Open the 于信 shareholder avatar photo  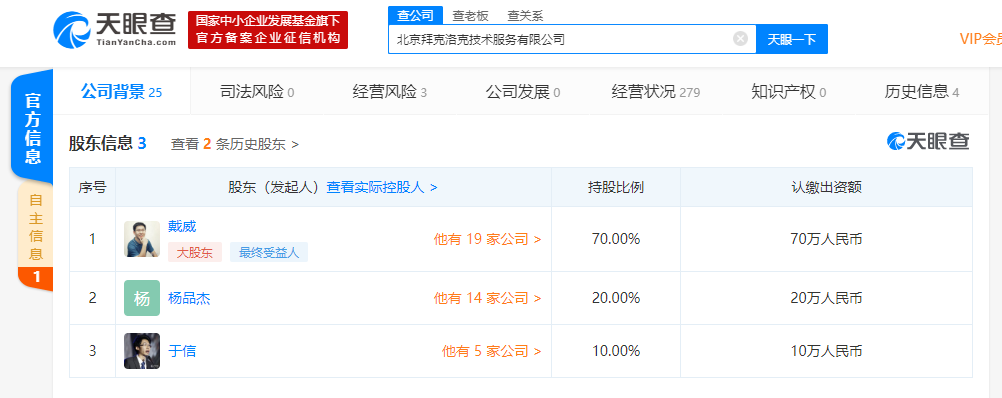(142, 351)
